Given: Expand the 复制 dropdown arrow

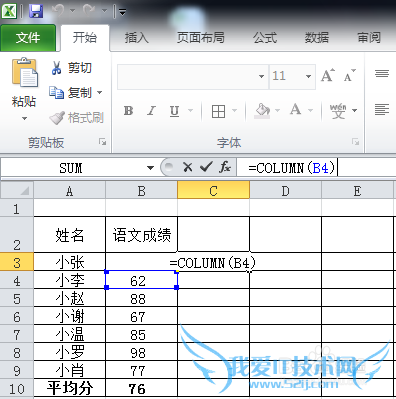Looking at the screenshot, I should coord(100,92).
